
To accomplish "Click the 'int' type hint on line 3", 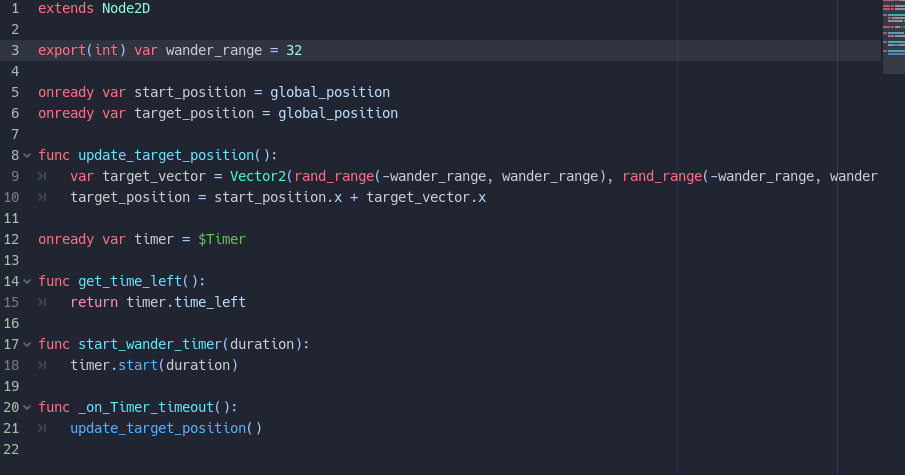I will pos(106,51).
